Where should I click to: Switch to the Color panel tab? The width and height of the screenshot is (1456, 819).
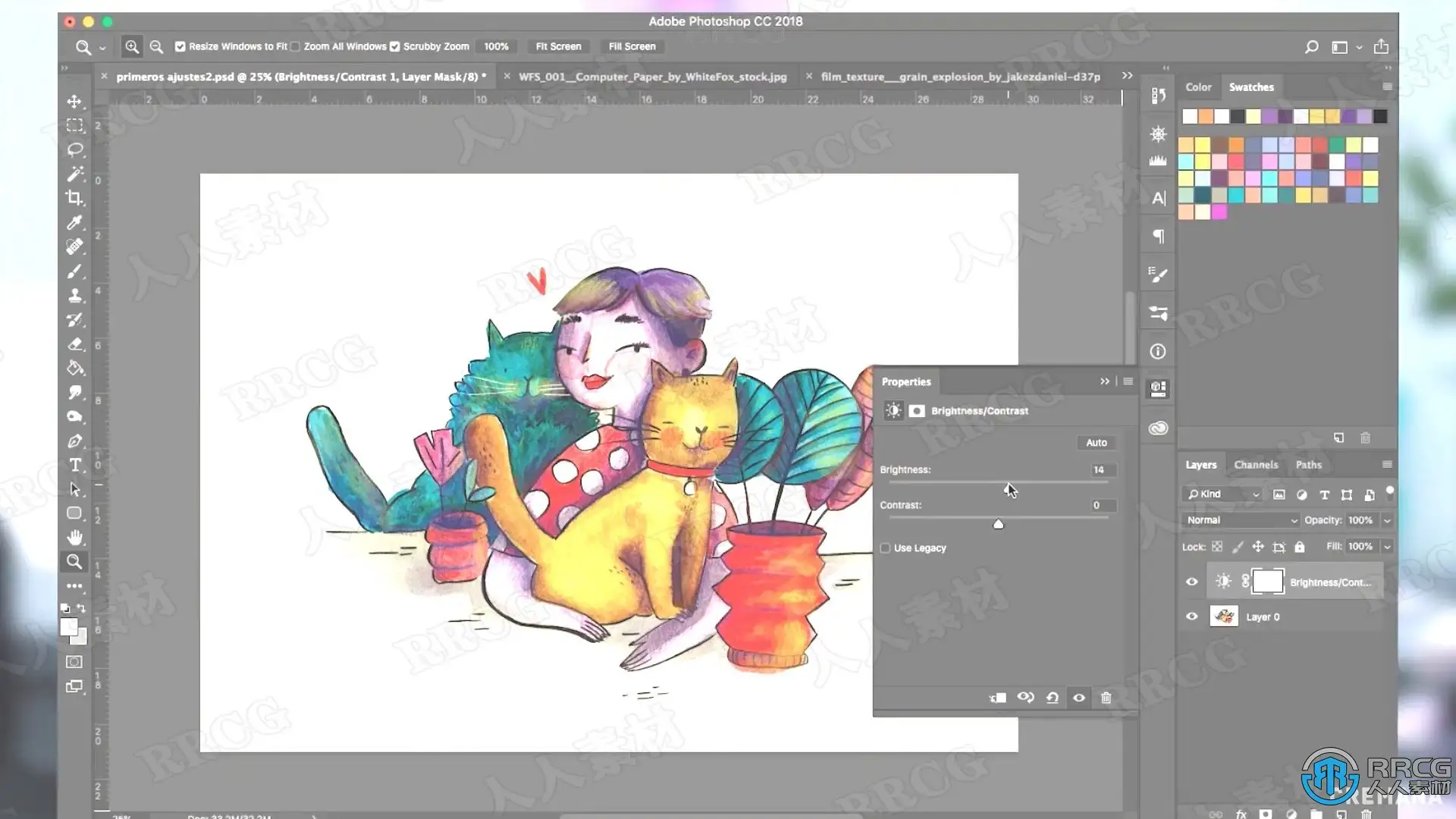click(1198, 87)
